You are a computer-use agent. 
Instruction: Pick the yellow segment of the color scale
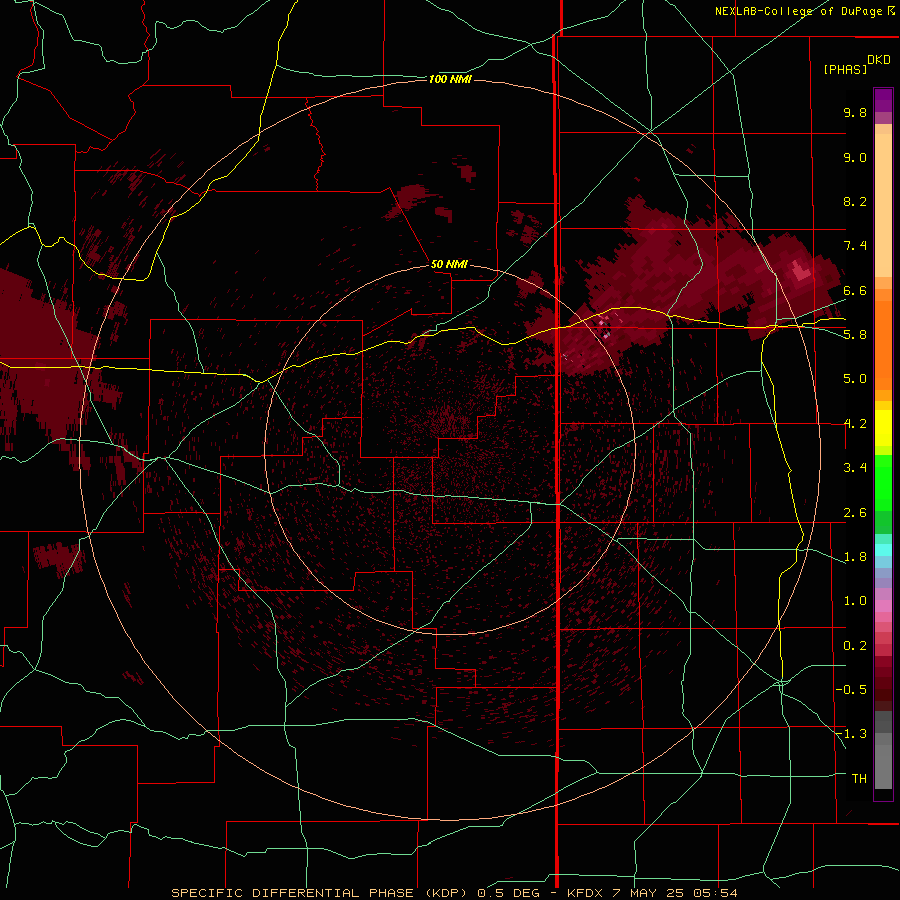[883, 428]
